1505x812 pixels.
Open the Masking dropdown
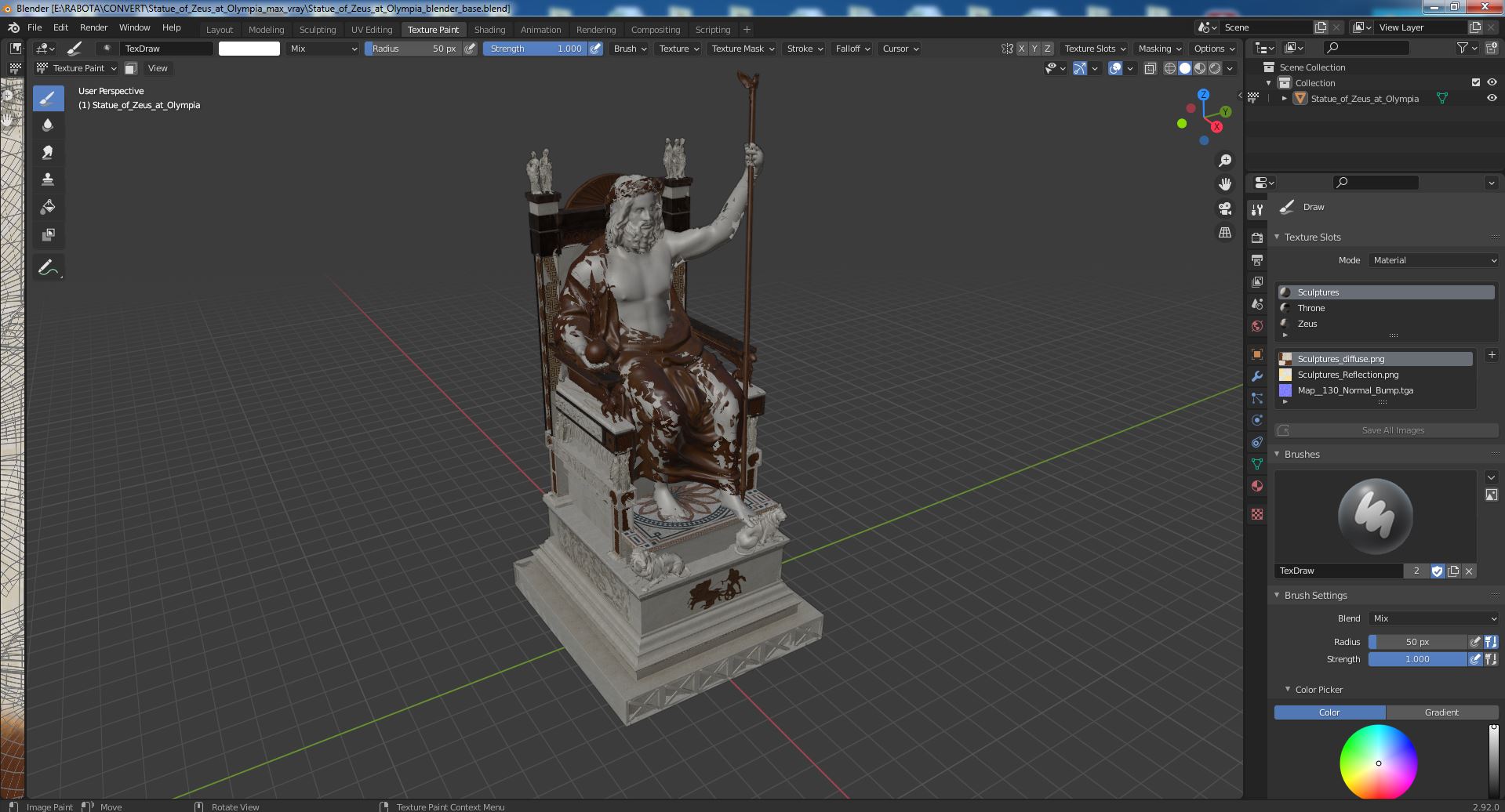tap(1159, 49)
